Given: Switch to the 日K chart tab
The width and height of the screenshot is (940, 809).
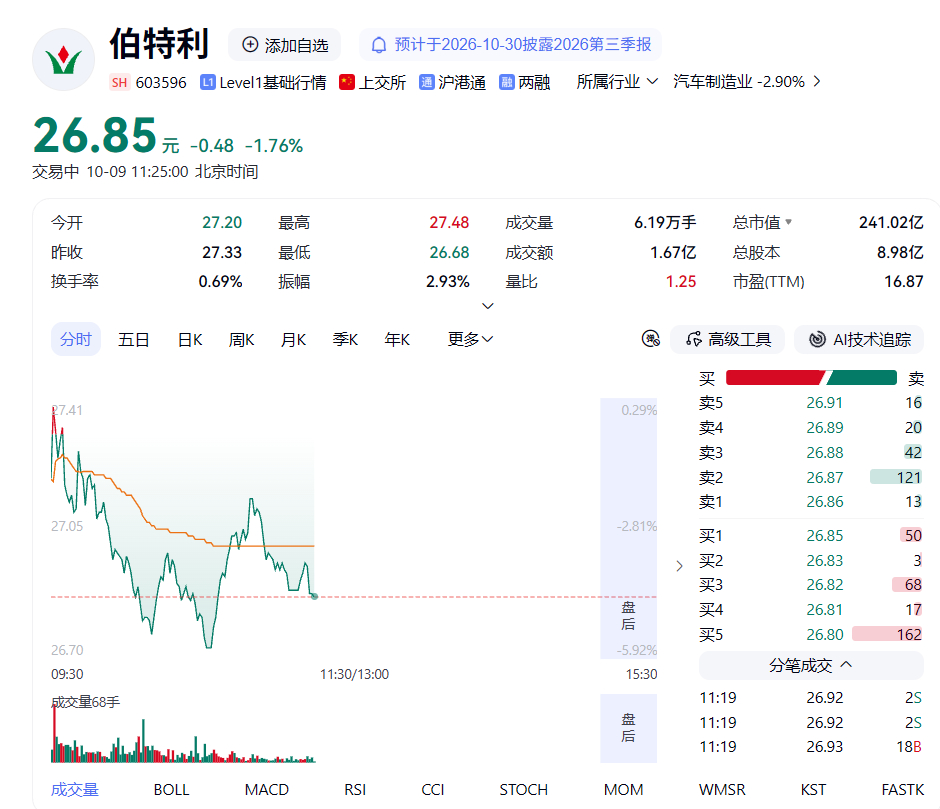Looking at the screenshot, I should point(190,340).
